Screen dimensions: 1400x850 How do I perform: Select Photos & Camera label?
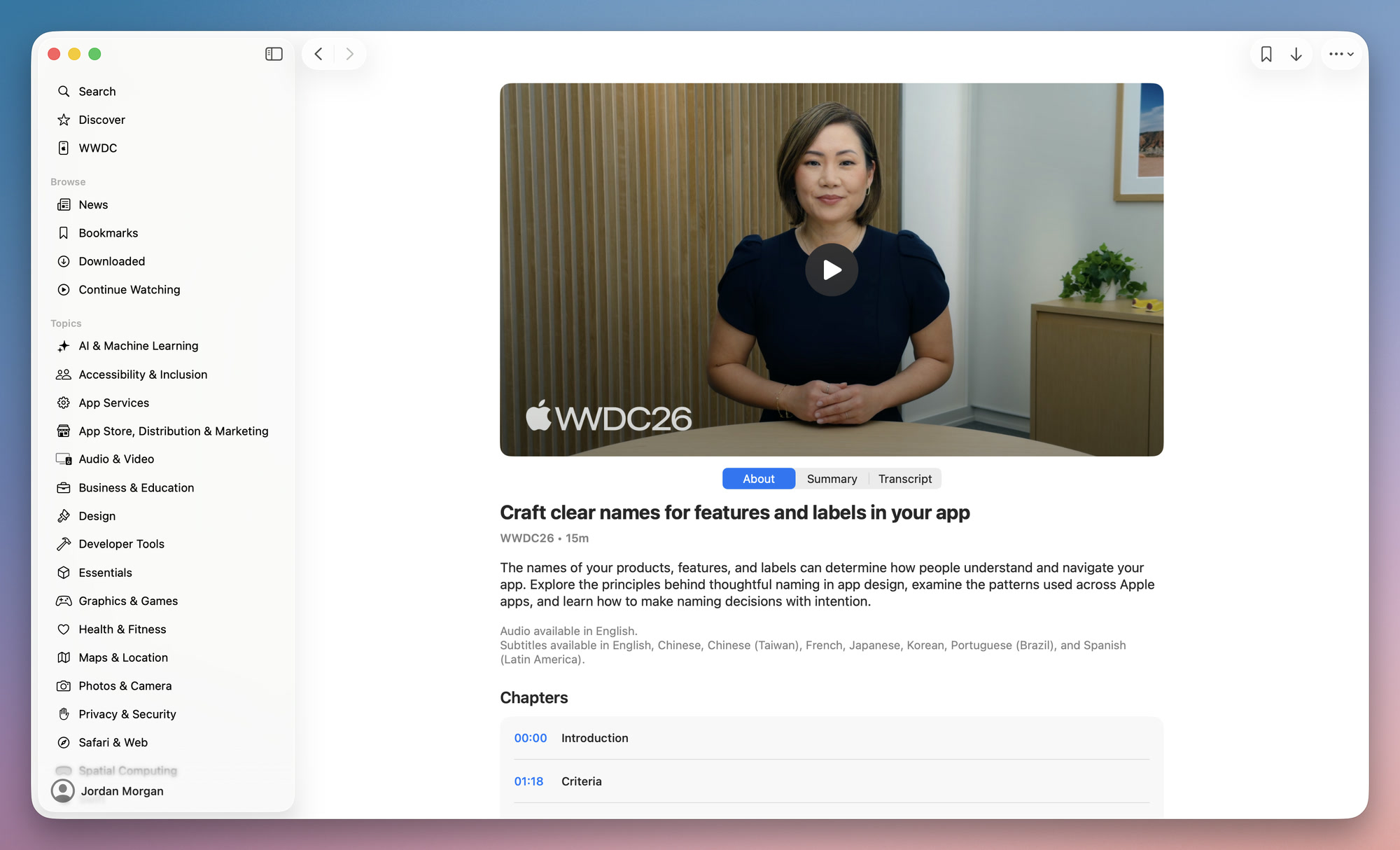click(125, 686)
